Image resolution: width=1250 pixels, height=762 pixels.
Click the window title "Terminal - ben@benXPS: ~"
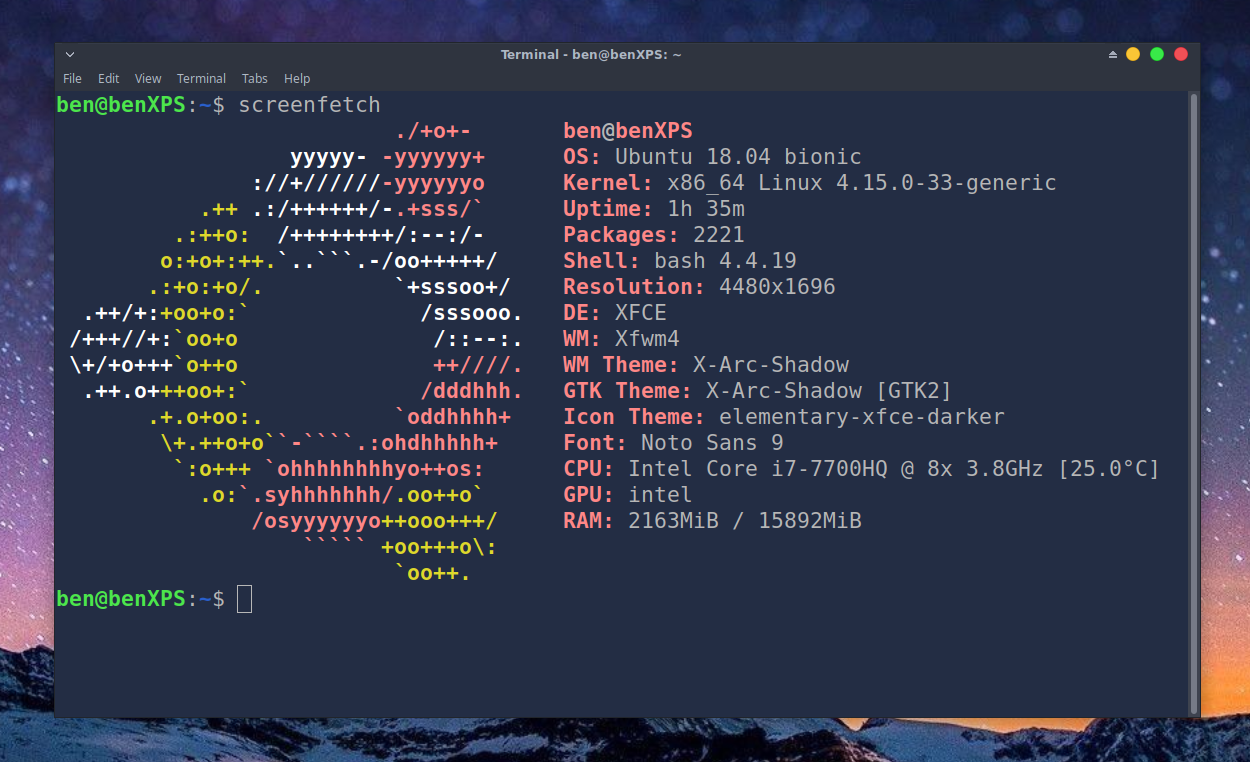[591, 54]
